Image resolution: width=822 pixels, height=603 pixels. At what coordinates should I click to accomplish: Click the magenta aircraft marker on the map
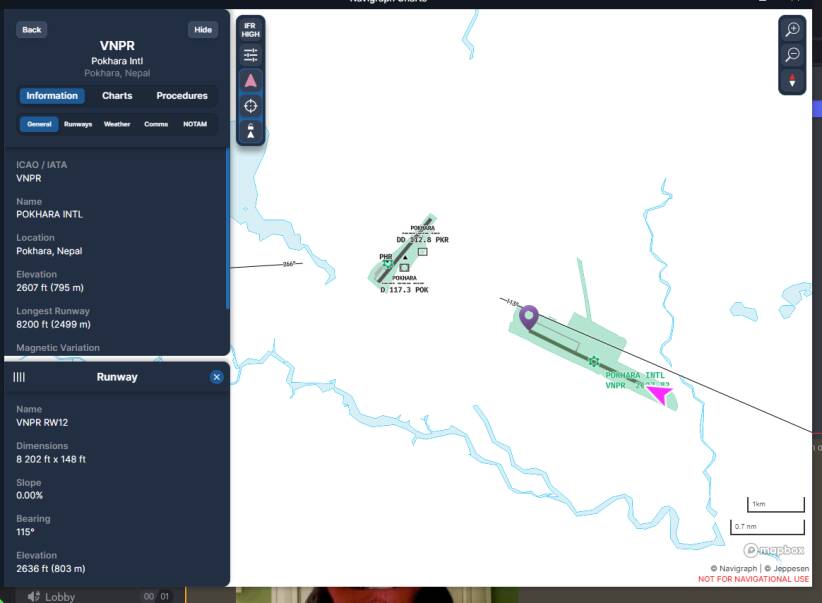660,394
